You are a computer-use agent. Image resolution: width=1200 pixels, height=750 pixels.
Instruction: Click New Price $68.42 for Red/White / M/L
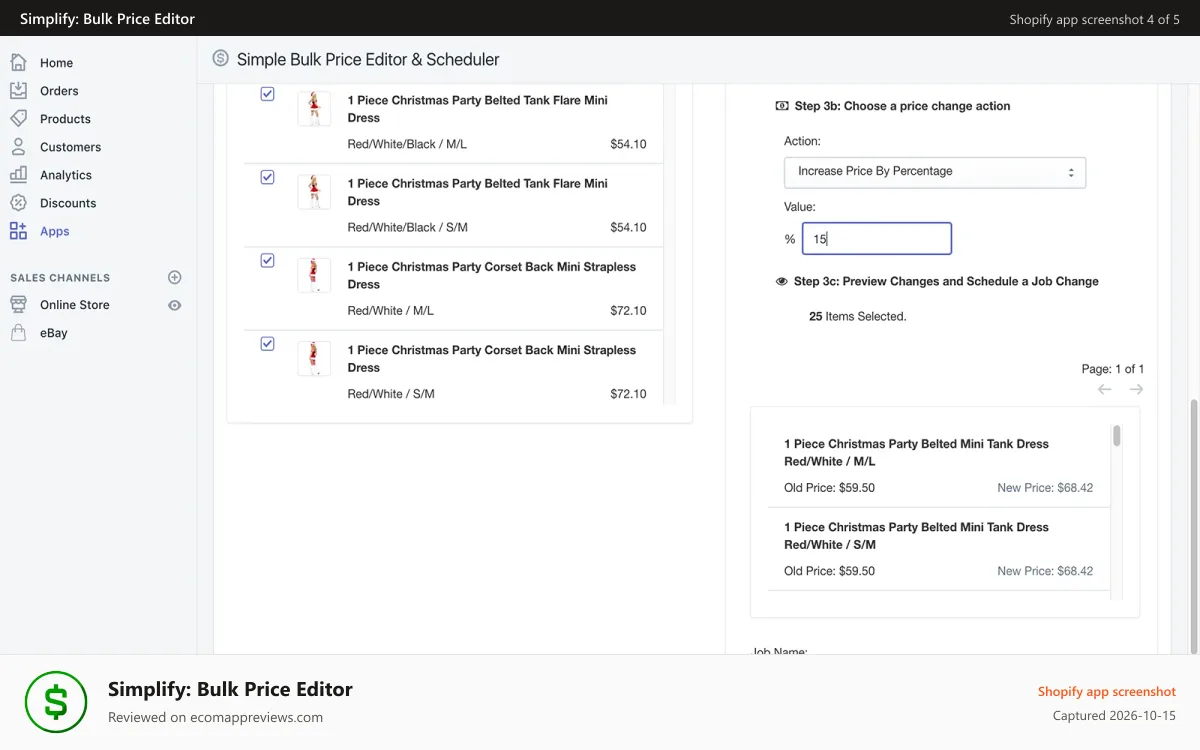1045,488
